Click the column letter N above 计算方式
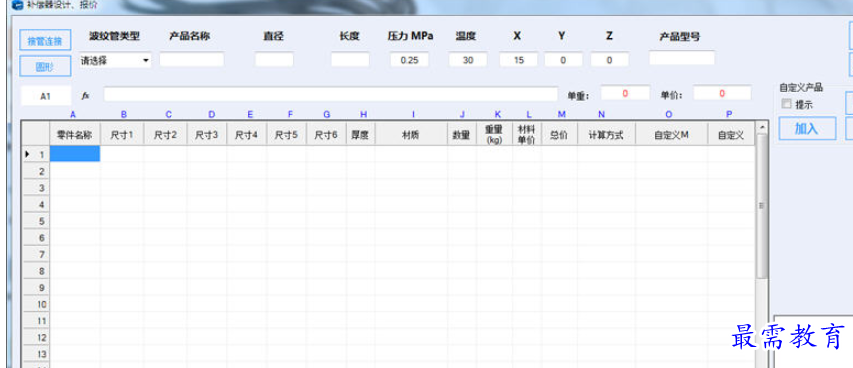 601,114
